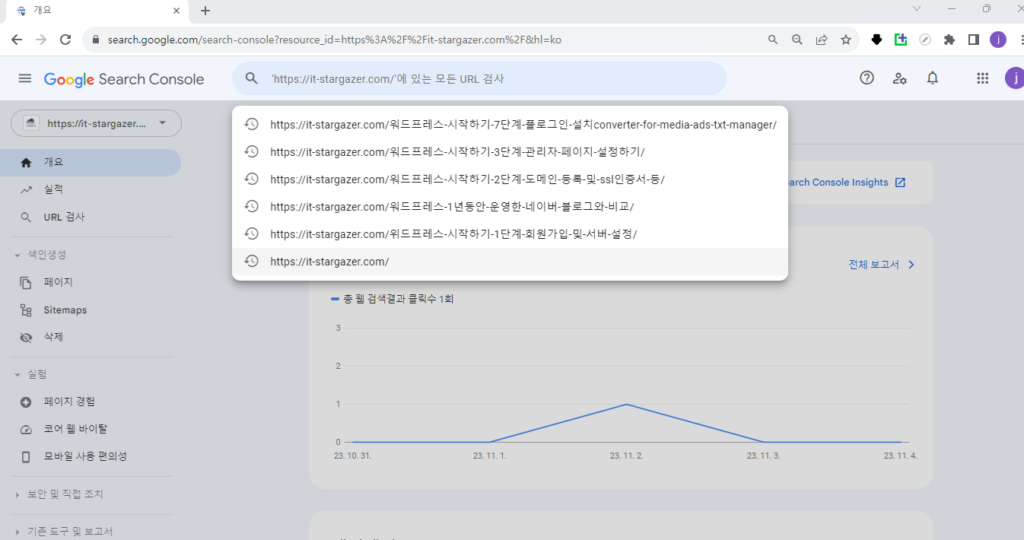
Task: Click the Google Search Console logo
Action: click(x=124, y=79)
